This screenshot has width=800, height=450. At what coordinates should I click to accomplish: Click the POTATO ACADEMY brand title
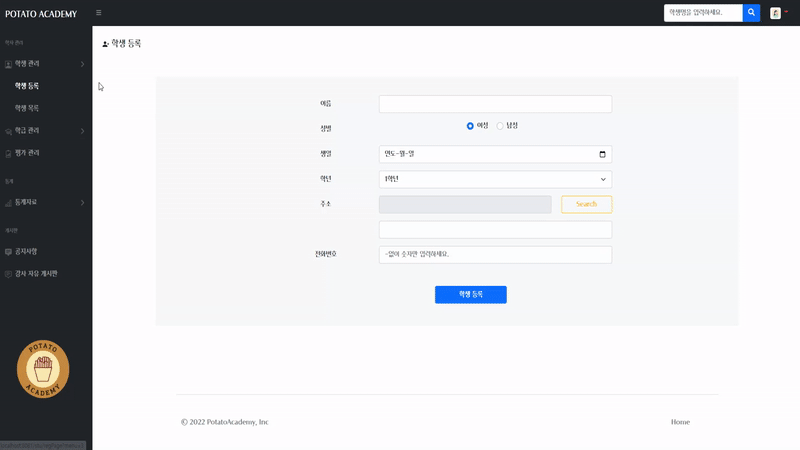(x=41, y=14)
